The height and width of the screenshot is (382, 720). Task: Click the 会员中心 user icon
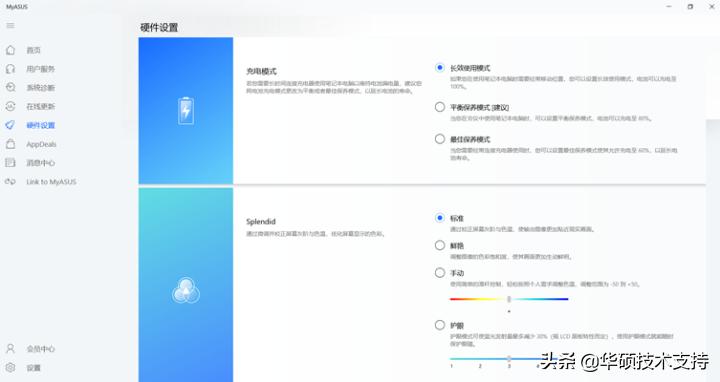(x=10, y=348)
